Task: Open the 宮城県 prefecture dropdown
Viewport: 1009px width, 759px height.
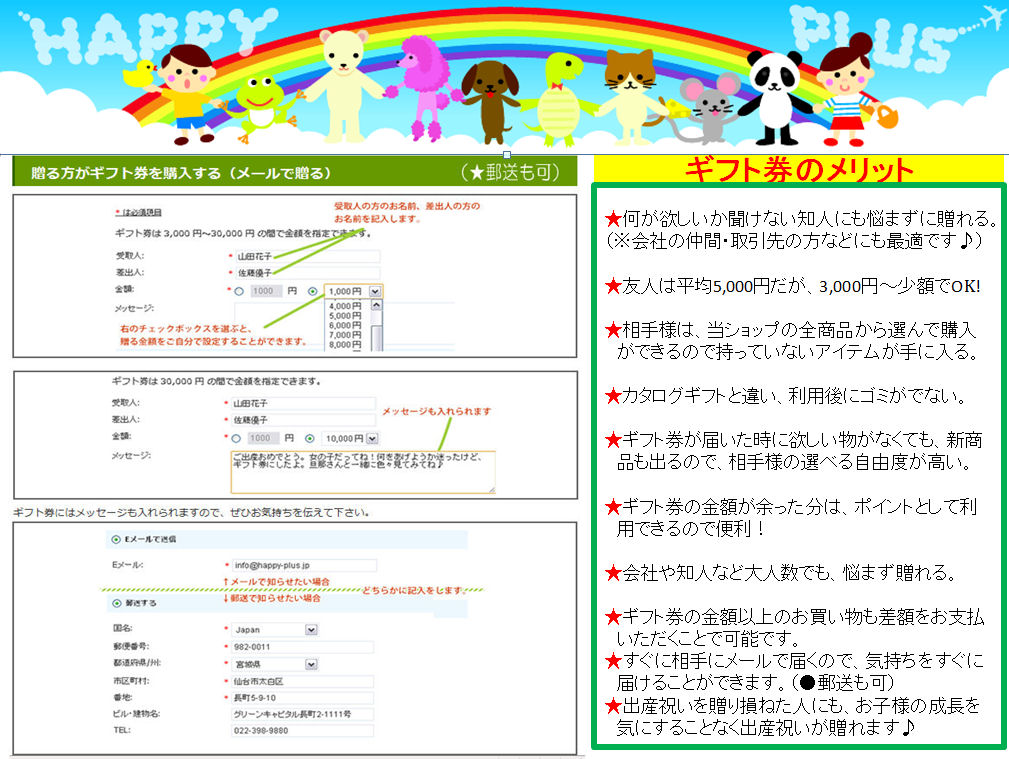Action: click(x=275, y=664)
